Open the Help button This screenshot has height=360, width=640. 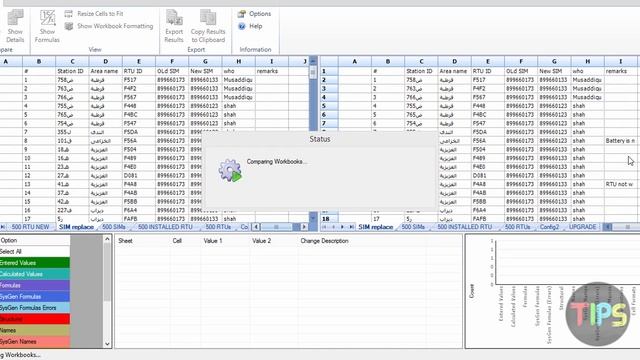250,26
